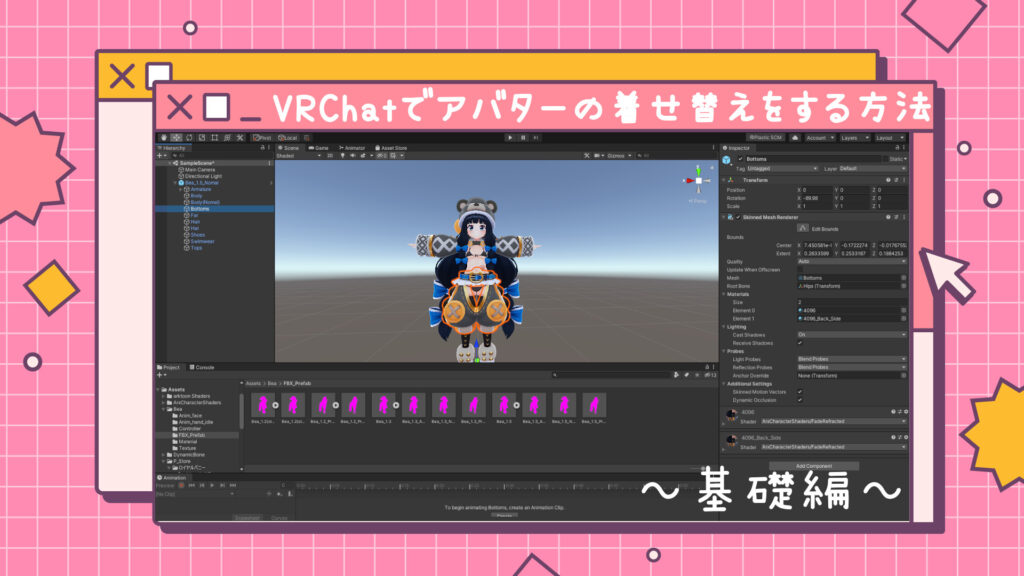Select the Rotate tool

click(x=189, y=138)
